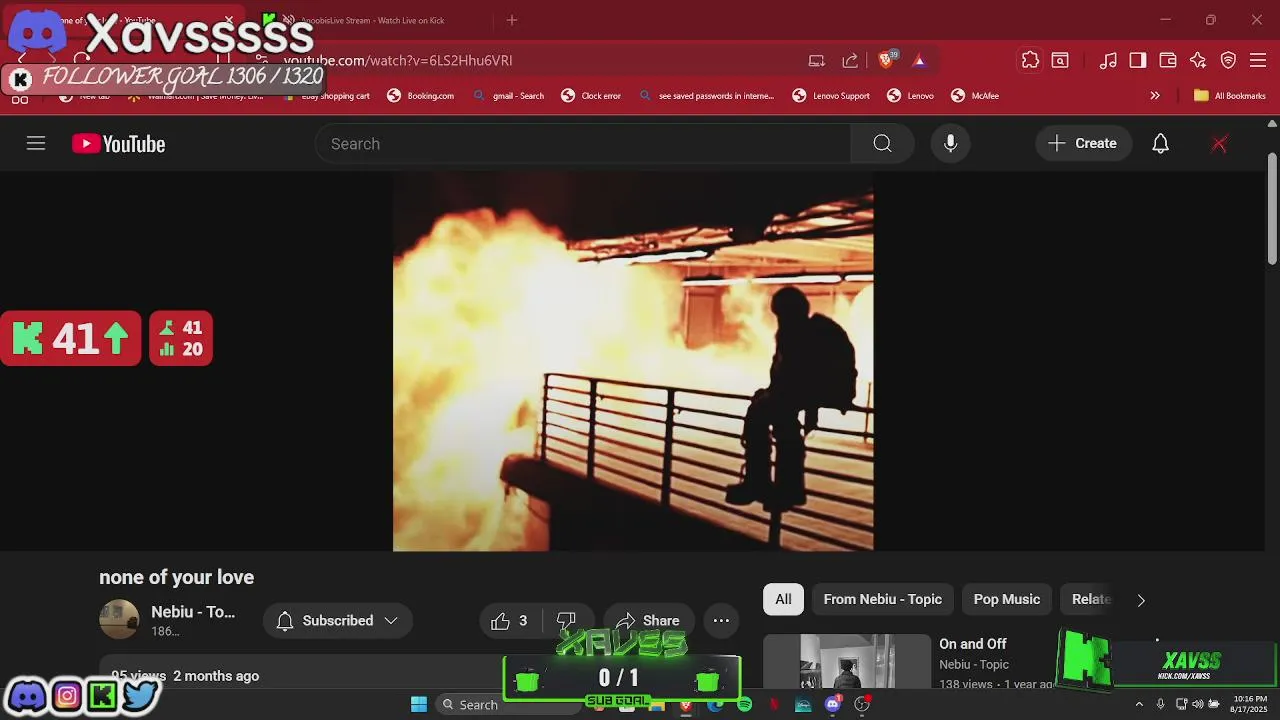Select the From Nebiu - Topic chip
This screenshot has height=720, width=1280.
point(883,599)
